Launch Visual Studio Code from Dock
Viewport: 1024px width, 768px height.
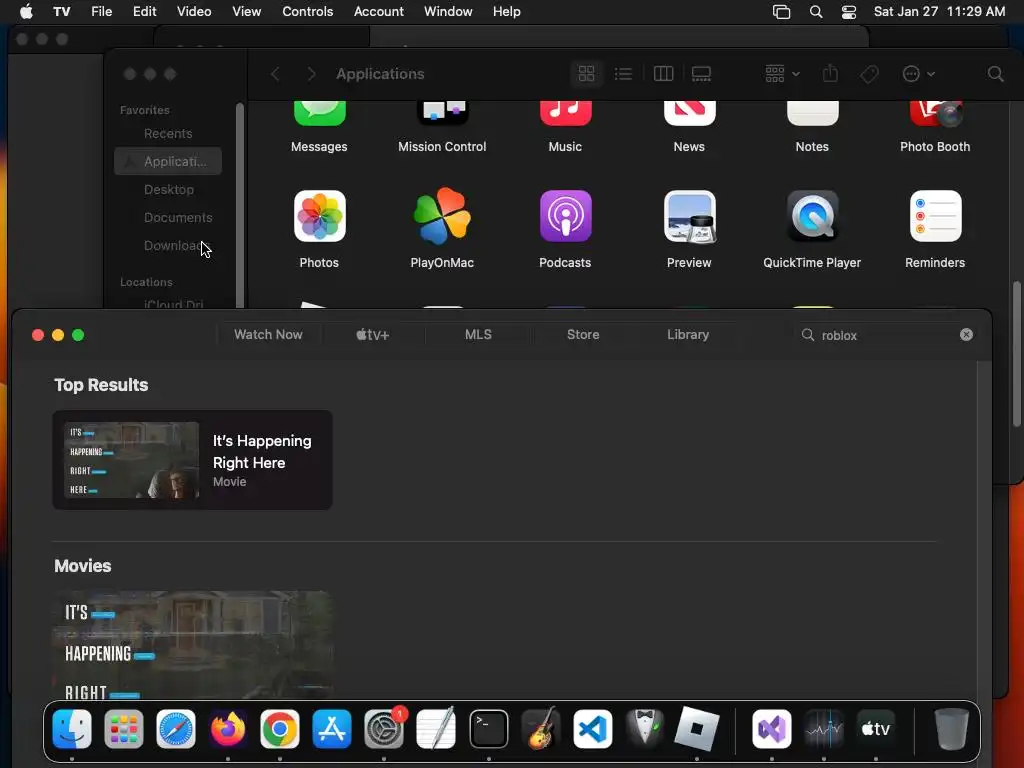coord(593,729)
